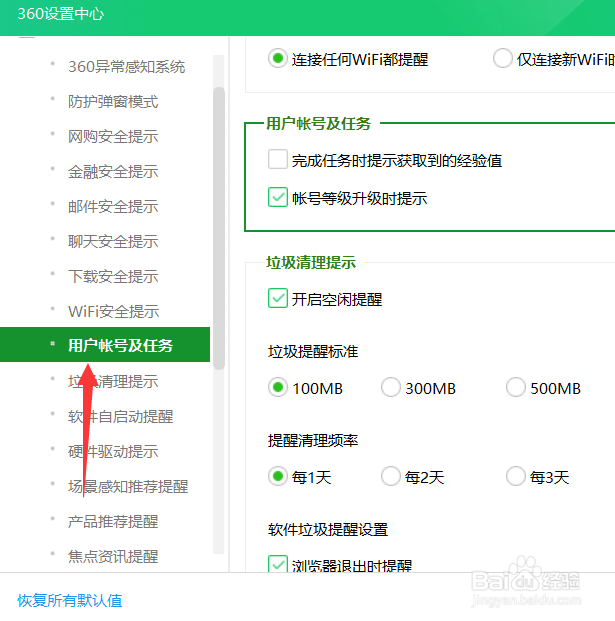Toggle 浏览器退出时提醒 checkbox
This screenshot has width=615, height=621.
click(x=278, y=564)
